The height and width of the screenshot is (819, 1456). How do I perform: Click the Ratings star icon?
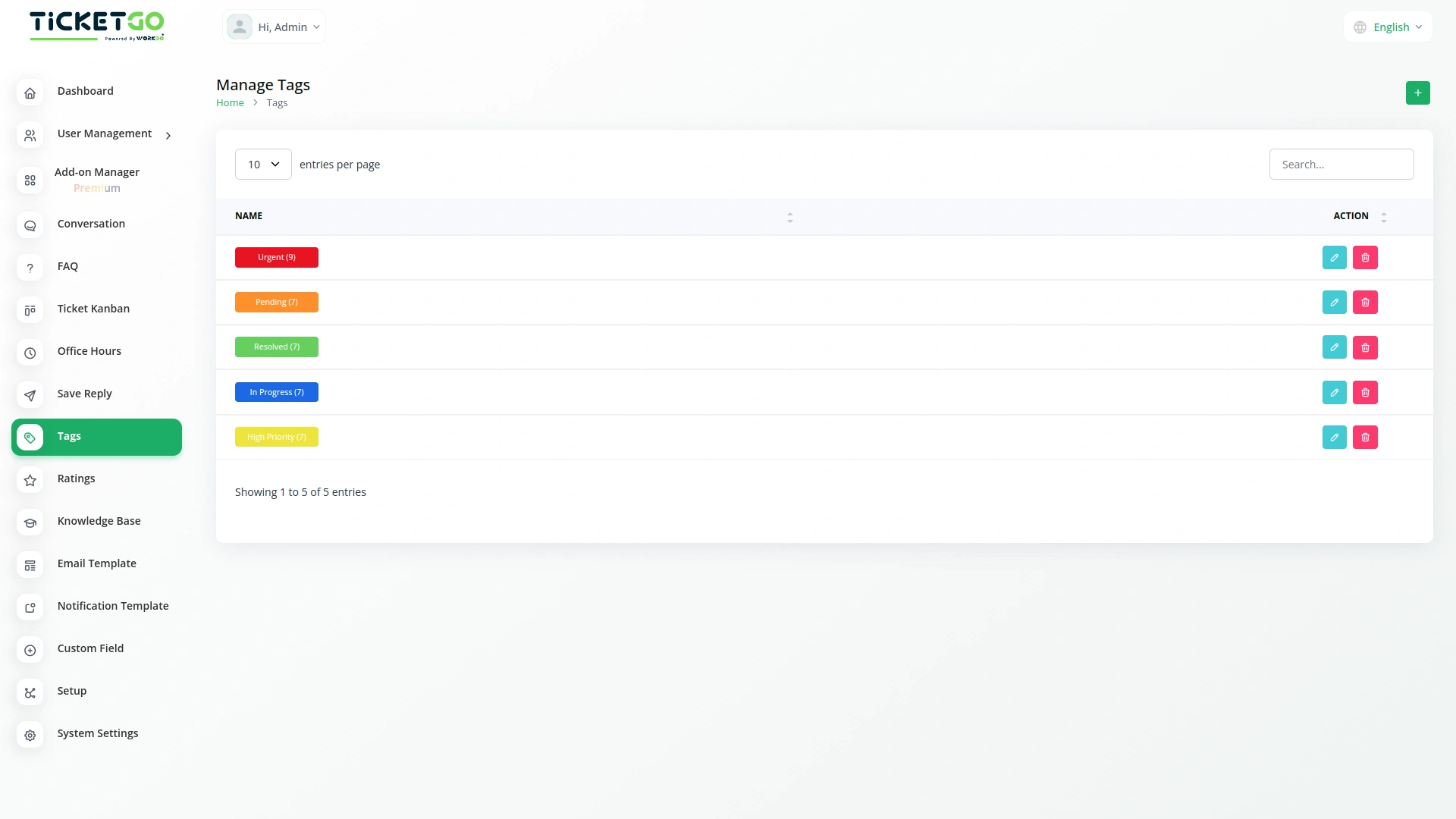pos(30,480)
